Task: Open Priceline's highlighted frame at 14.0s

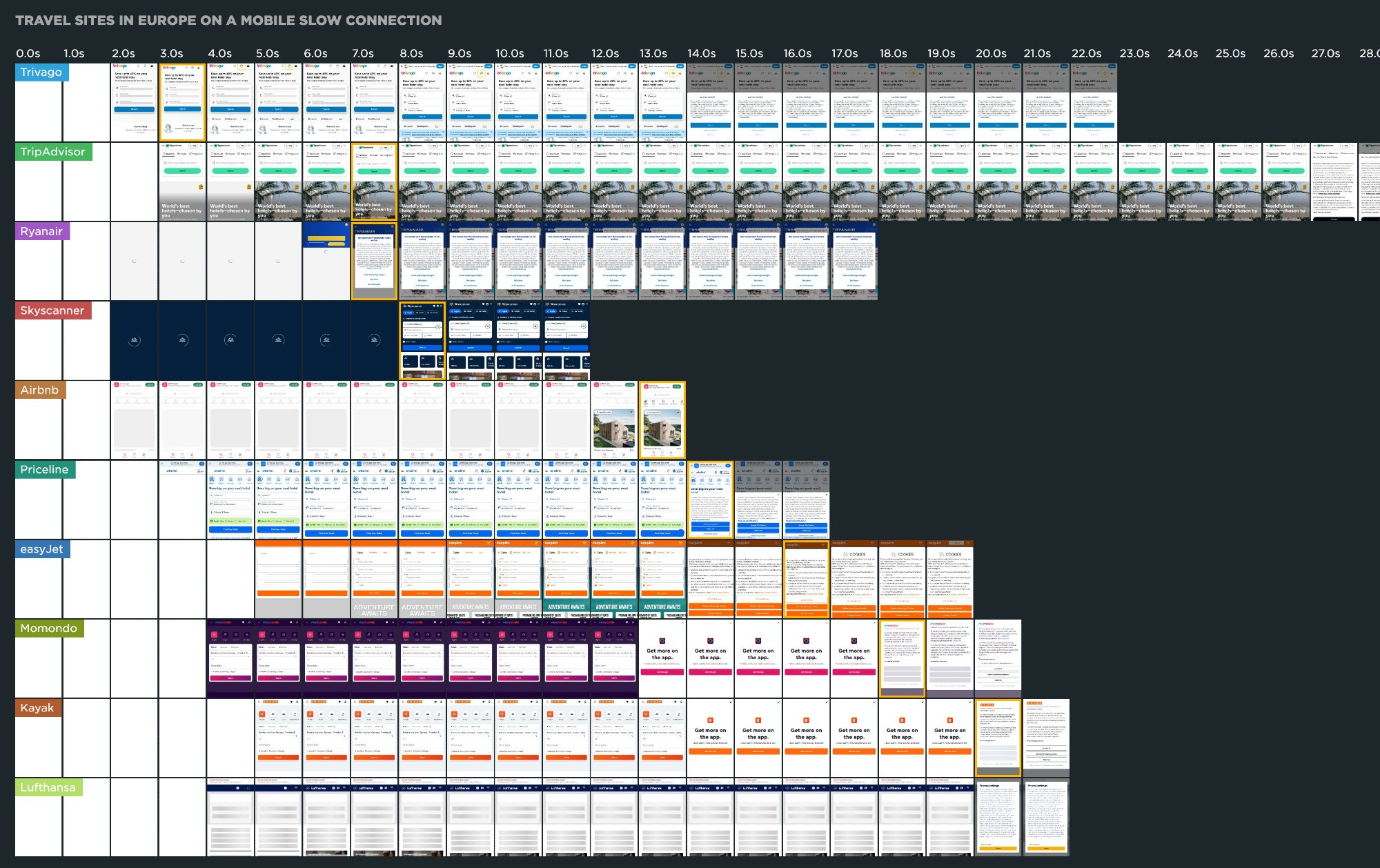Action: (710, 500)
